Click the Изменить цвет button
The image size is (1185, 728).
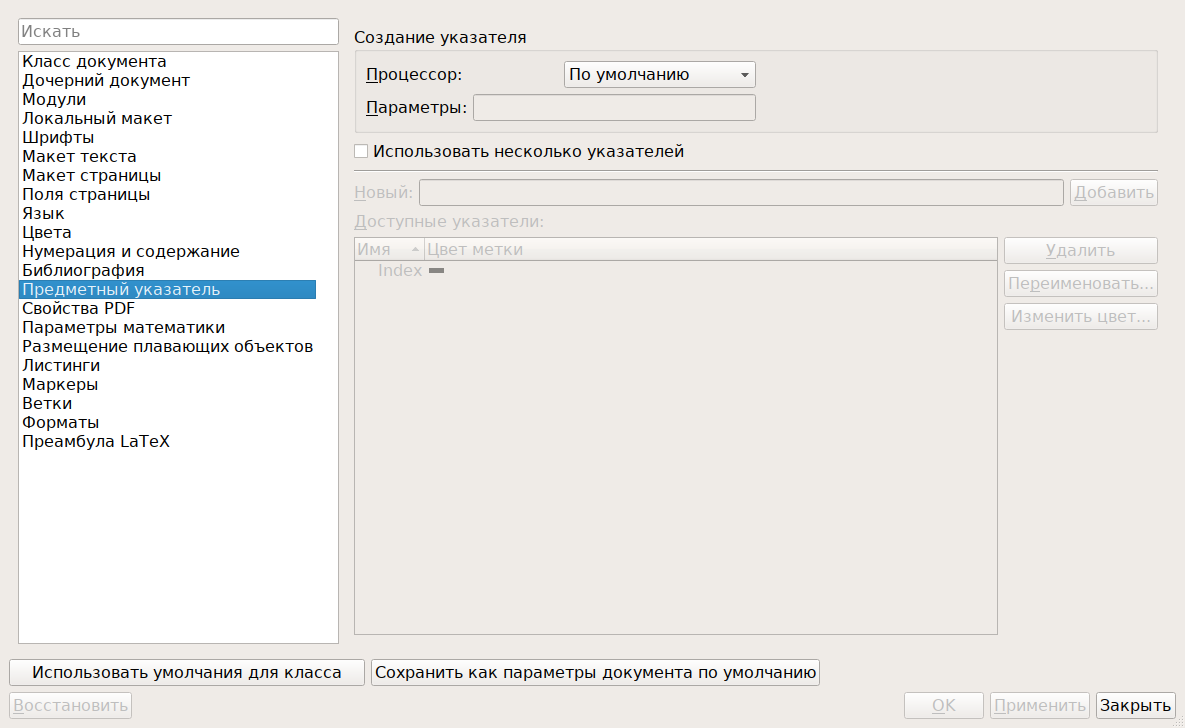click(x=1081, y=316)
